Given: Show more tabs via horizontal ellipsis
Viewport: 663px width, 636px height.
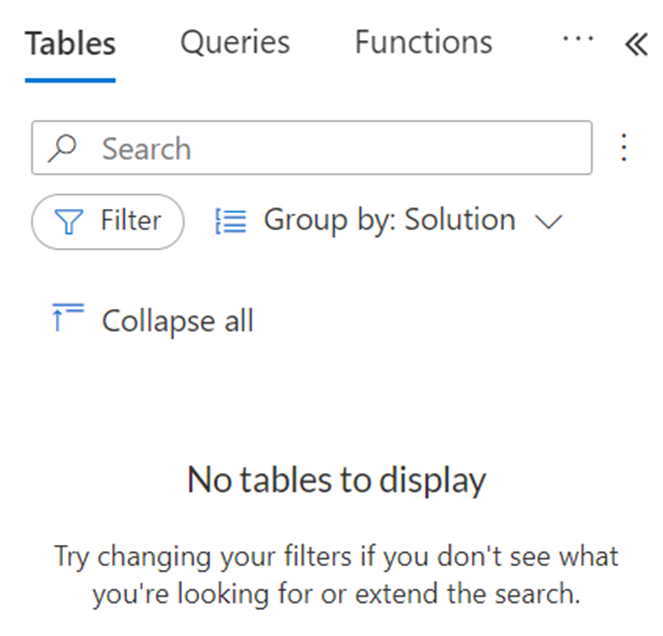Looking at the screenshot, I should pos(577,40).
